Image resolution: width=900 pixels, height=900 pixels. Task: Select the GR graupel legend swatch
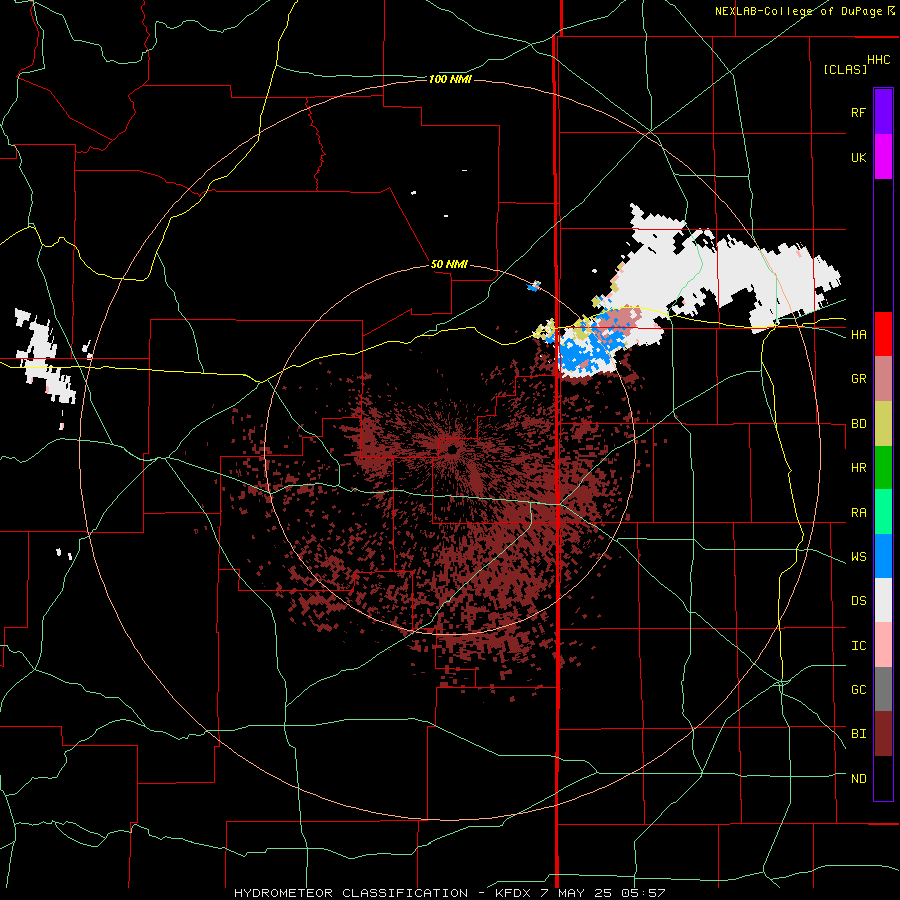coord(883,379)
